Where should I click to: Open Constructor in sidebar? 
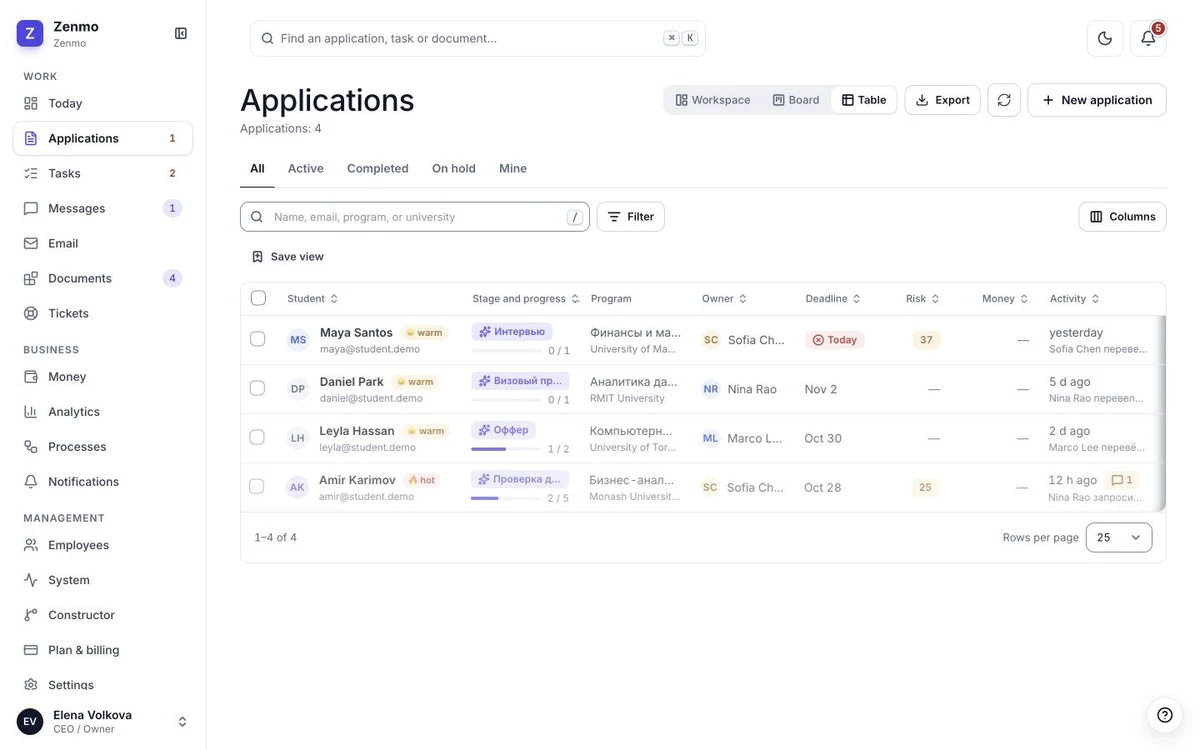click(102, 615)
